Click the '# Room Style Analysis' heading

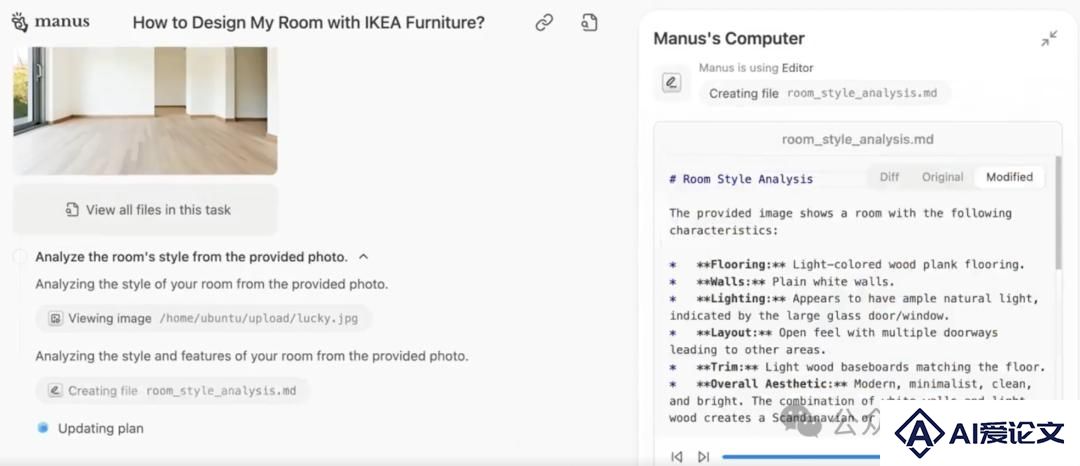pos(741,179)
